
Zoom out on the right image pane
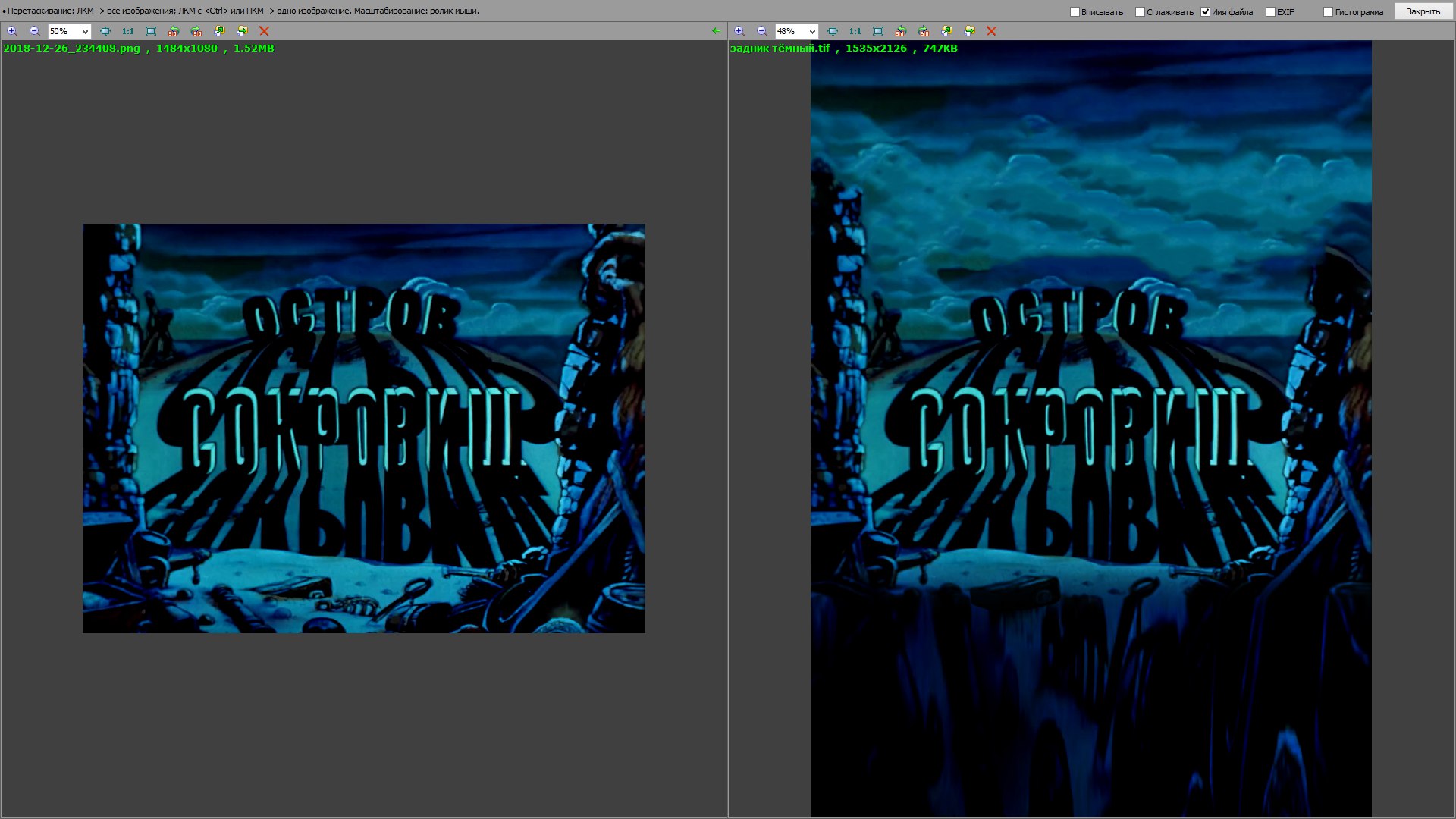[762, 31]
